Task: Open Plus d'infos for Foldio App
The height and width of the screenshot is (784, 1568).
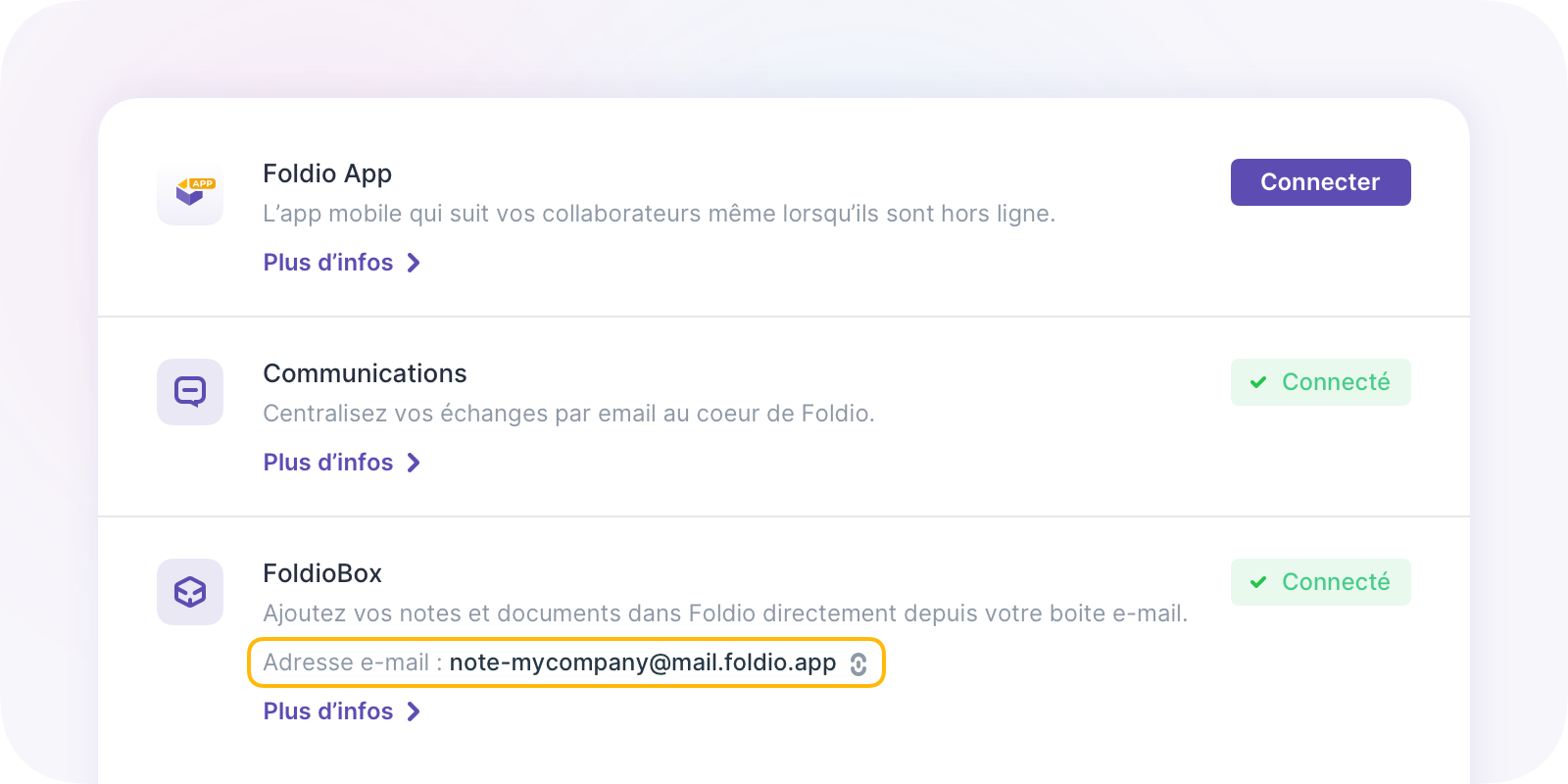Action: tap(328, 263)
